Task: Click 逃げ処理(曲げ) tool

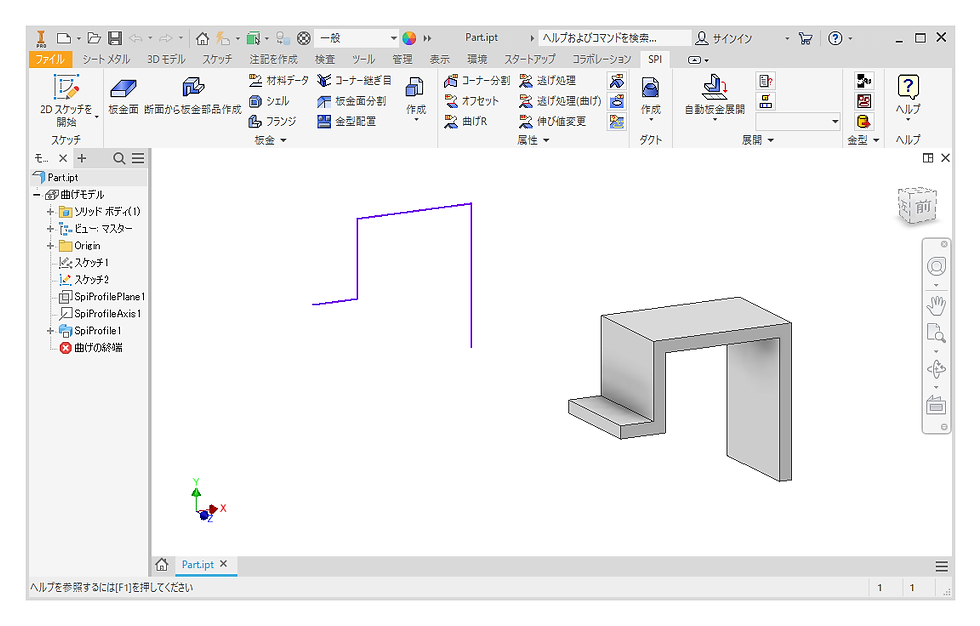Action: [560, 101]
